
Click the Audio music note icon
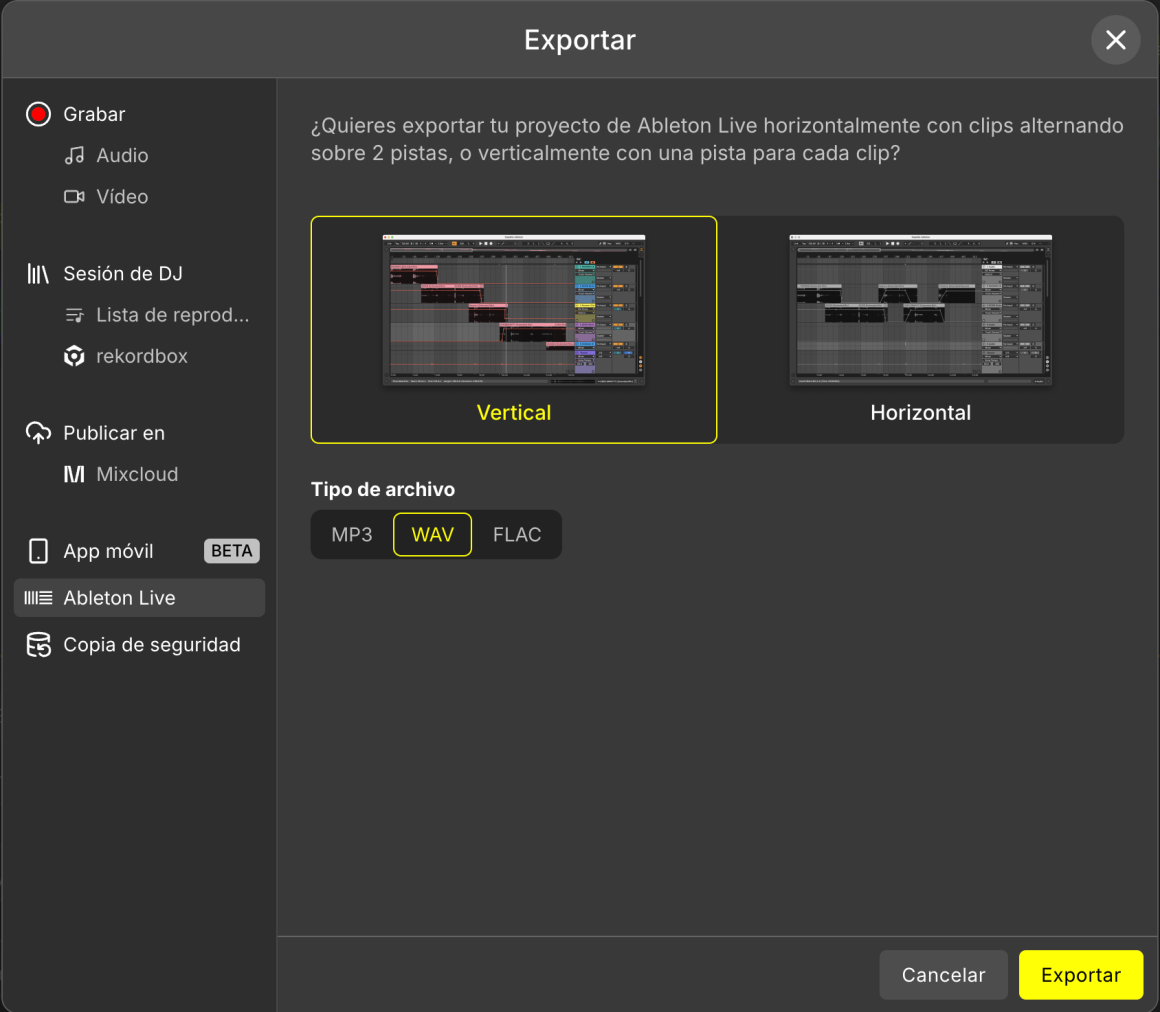click(74, 156)
